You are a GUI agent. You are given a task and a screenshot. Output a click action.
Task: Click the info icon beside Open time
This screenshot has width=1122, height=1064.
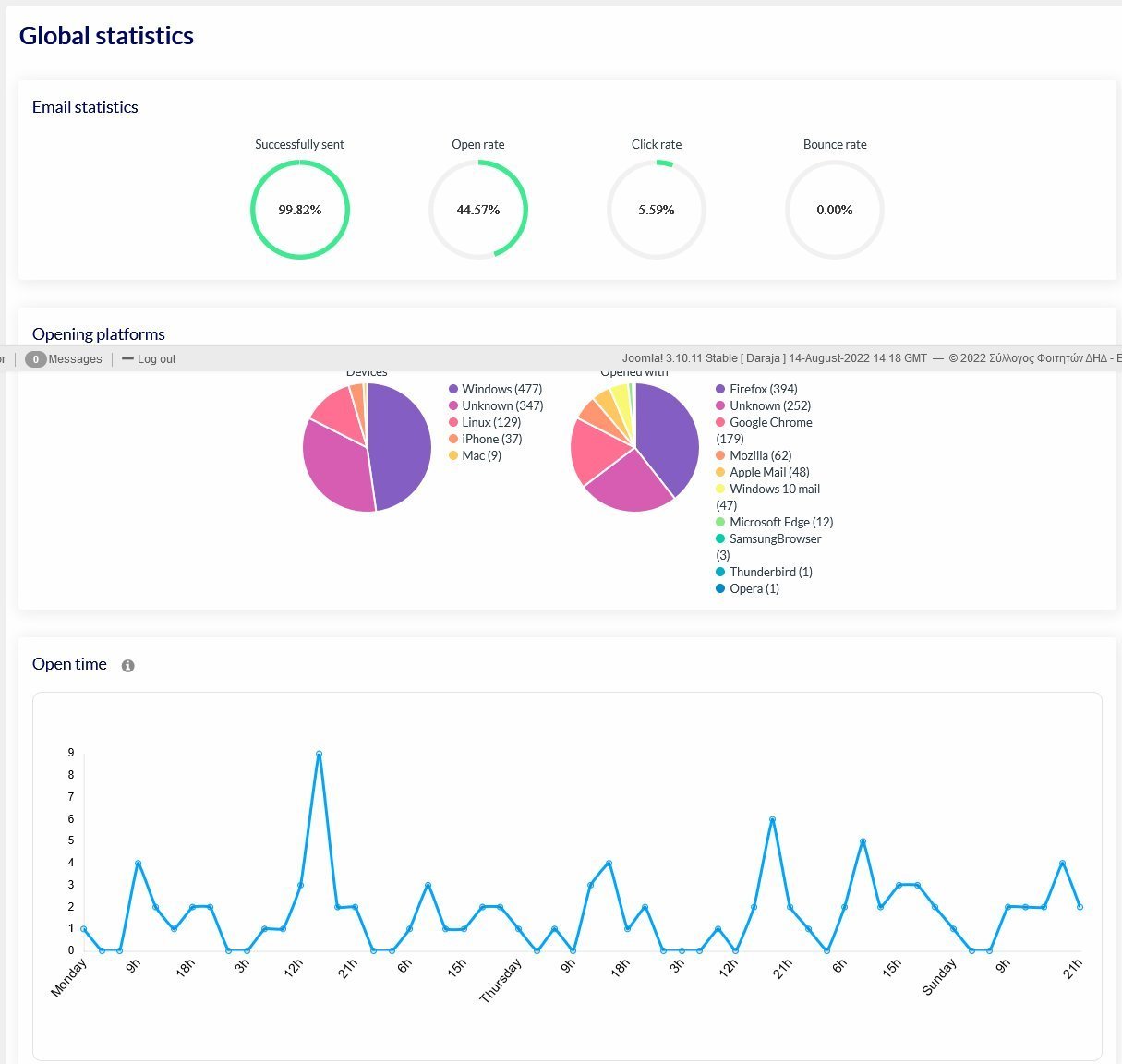pos(128,666)
